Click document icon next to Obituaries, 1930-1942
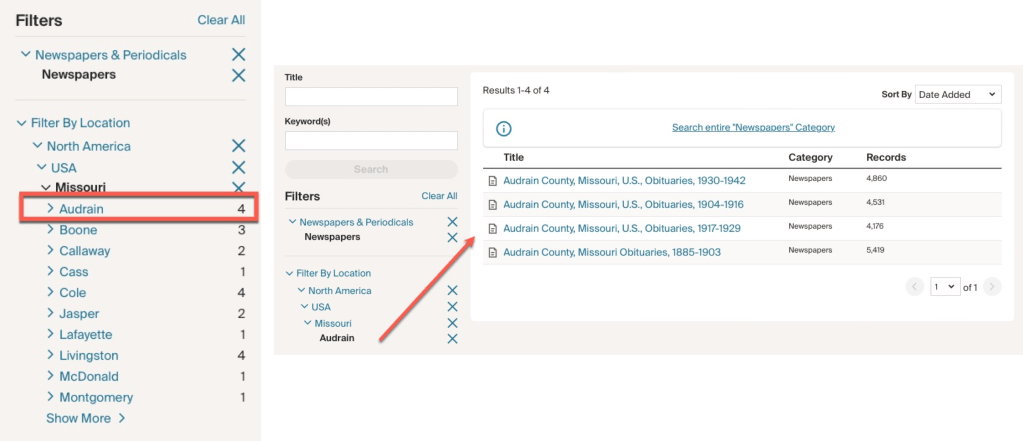Viewport: 1023px width, 441px height. 492,181
